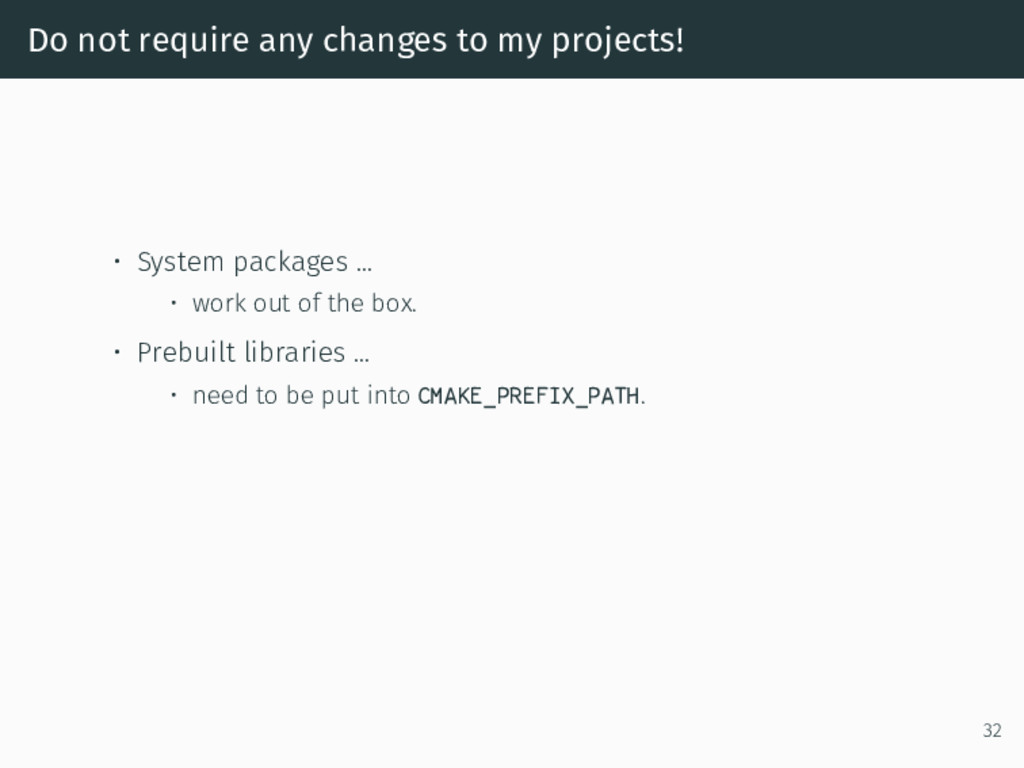This screenshot has height=768, width=1024.
Task: Click the slide number 32
Action: pos(992,730)
